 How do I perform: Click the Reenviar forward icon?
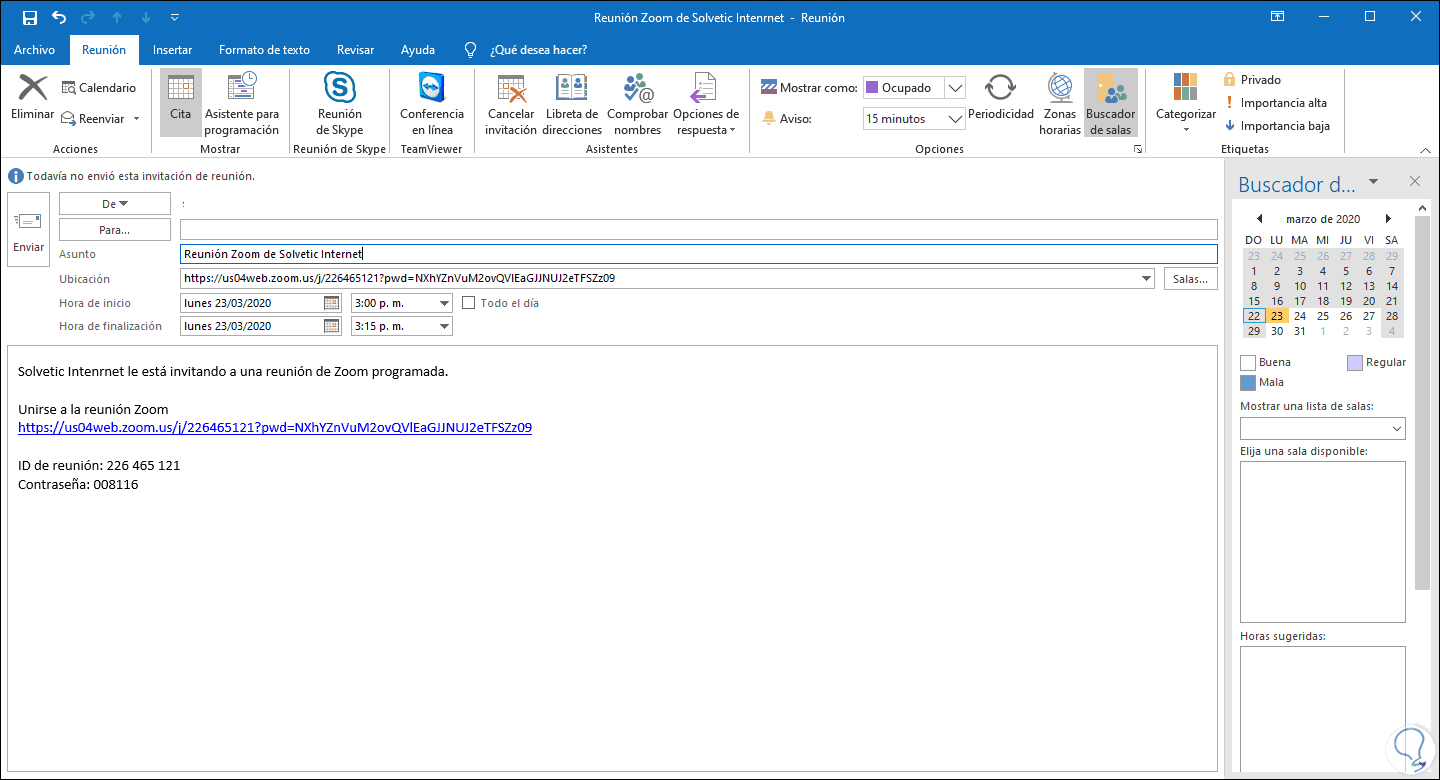[x=68, y=119]
